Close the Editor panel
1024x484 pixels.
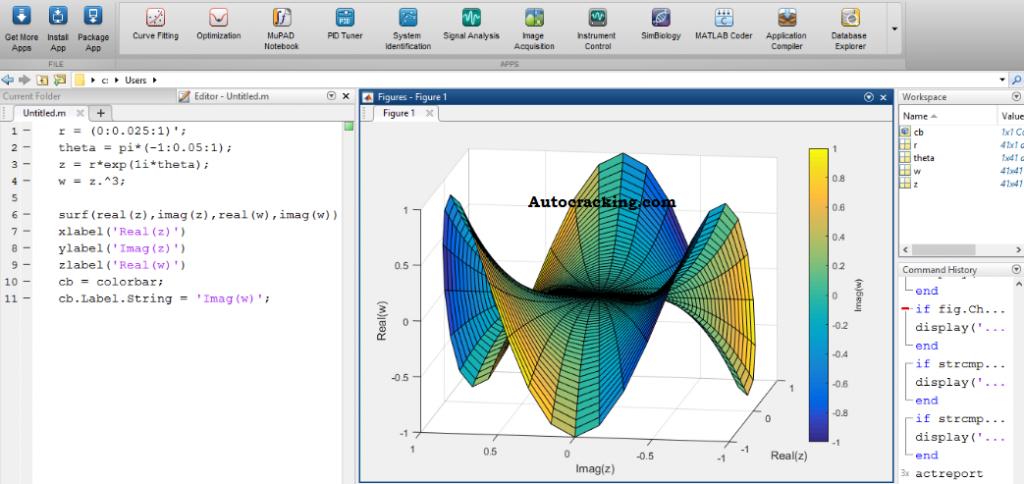[x=347, y=96]
